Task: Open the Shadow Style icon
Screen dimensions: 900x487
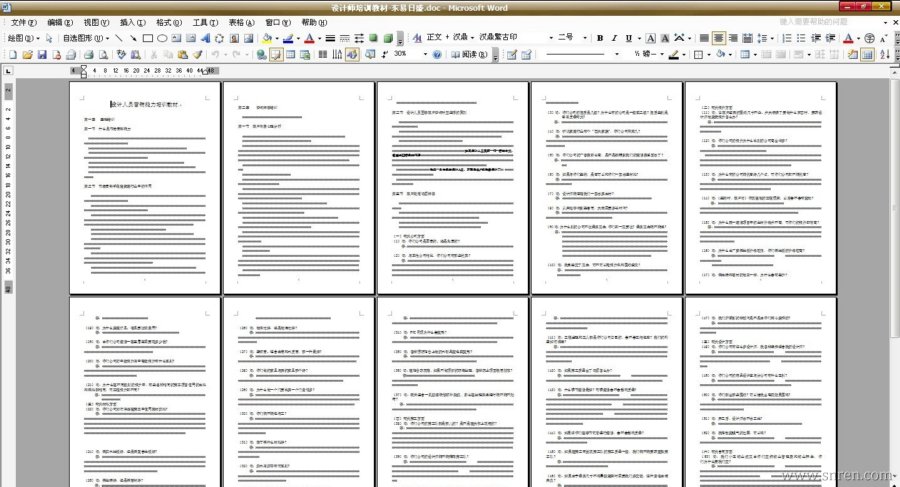Action: coord(374,38)
